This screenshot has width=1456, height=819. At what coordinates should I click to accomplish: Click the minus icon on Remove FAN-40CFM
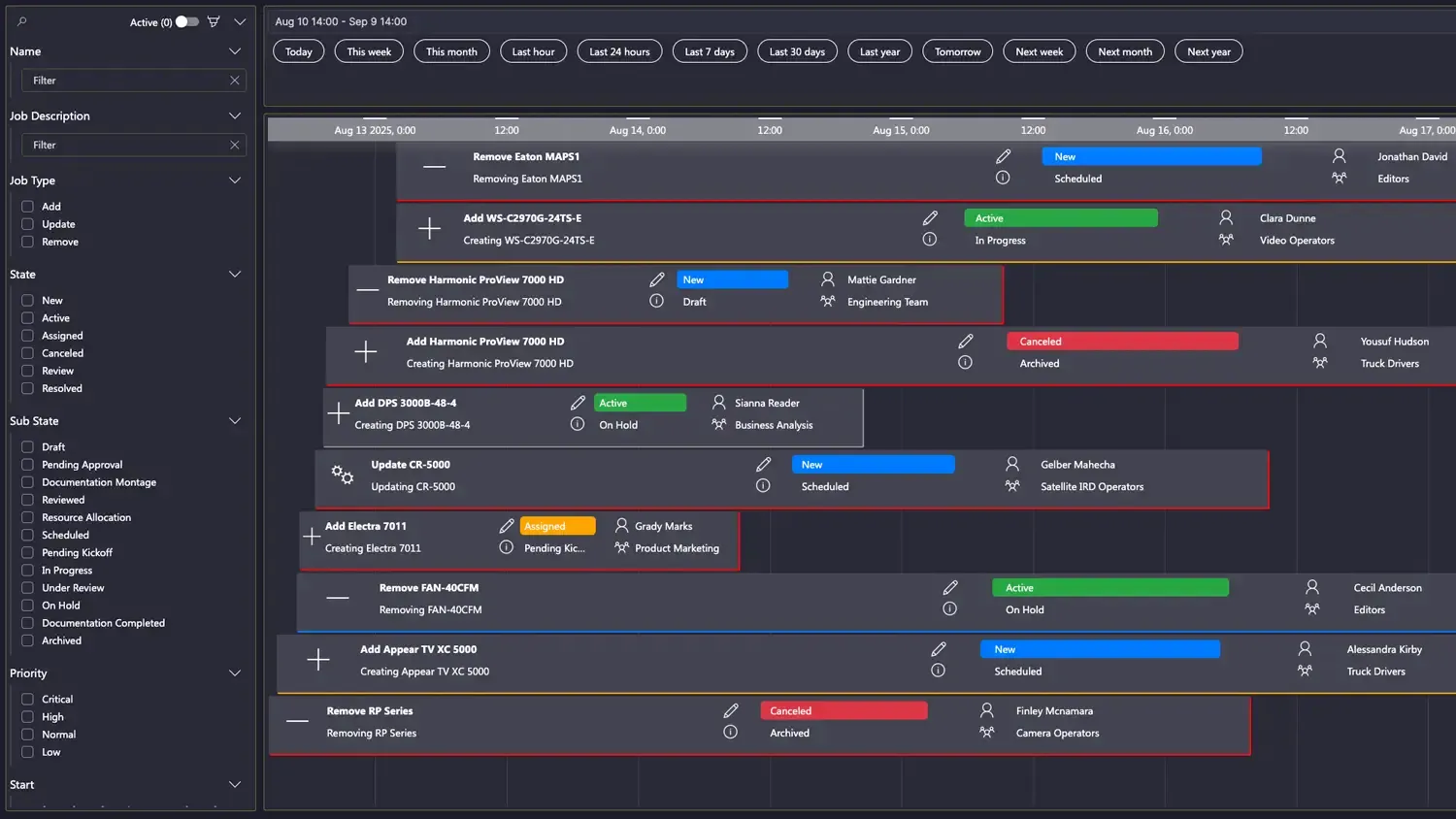tap(338, 598)
